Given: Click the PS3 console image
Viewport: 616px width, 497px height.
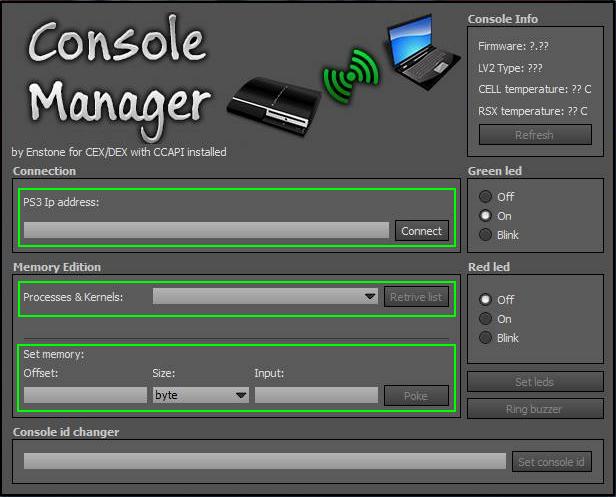Looking at the screenshot, I should coord(274,106).
